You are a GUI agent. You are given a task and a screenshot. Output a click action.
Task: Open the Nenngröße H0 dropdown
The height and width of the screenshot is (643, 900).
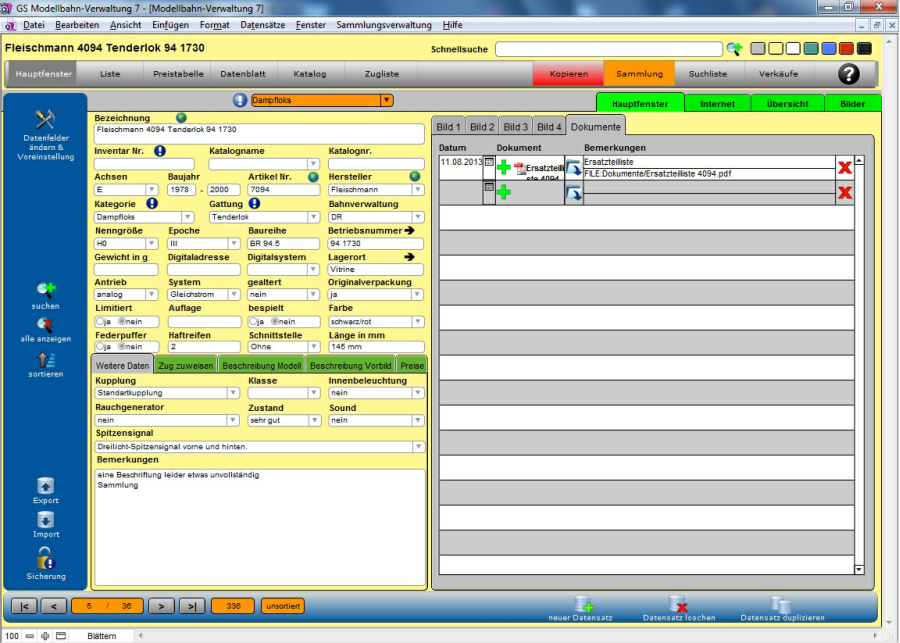(152, 243)
